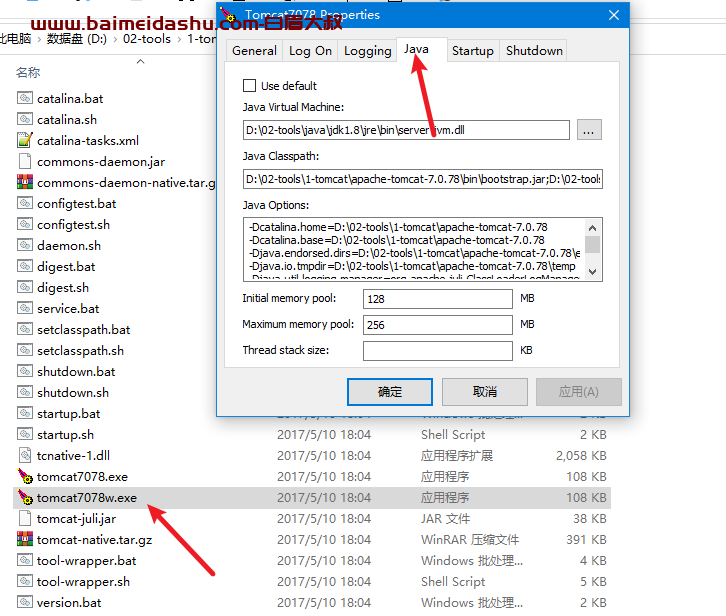
Task: Click the commons-daemon.jar file icon
Action: [x=25, y=161]
